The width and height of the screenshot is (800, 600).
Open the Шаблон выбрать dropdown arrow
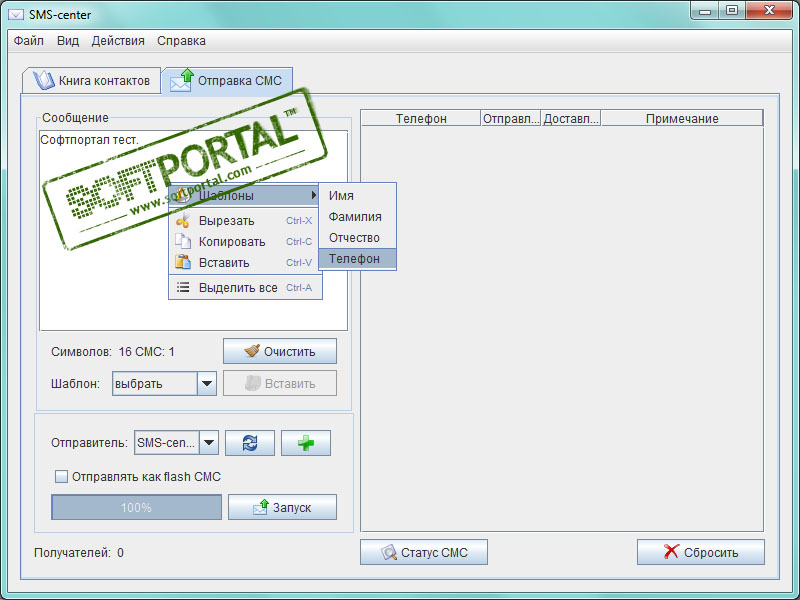(207, 383)
